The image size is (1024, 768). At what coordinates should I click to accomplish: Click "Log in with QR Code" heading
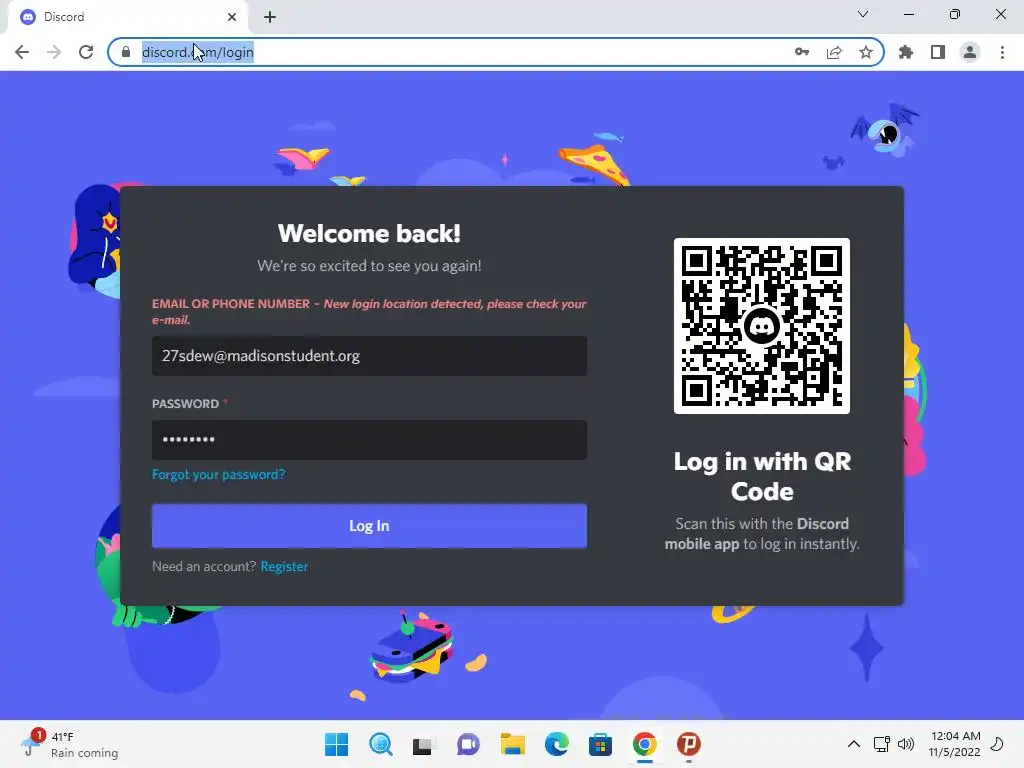762,476
